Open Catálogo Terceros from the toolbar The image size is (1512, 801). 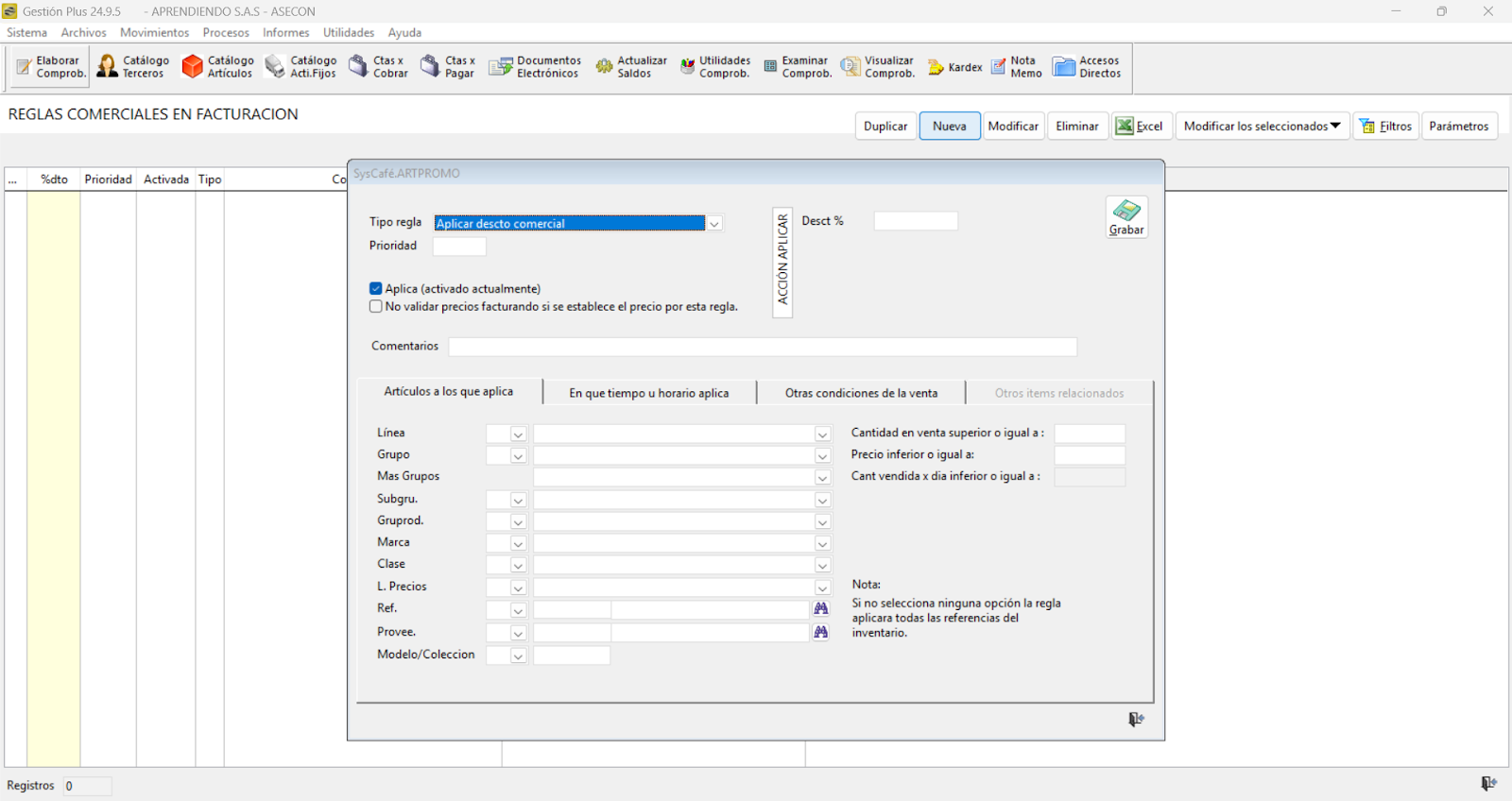pyautogui.click(x=108, y=66)
